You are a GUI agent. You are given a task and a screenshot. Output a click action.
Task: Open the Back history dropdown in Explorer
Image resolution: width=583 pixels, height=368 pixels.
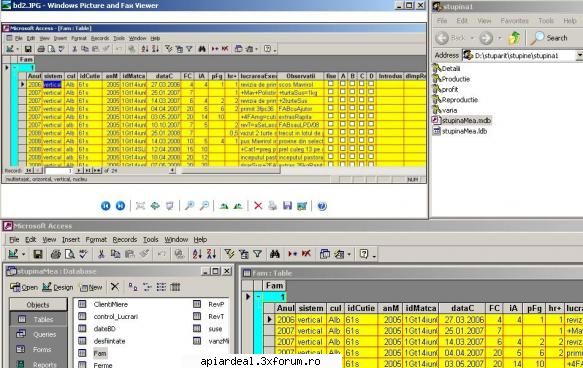tap(472, 38)
